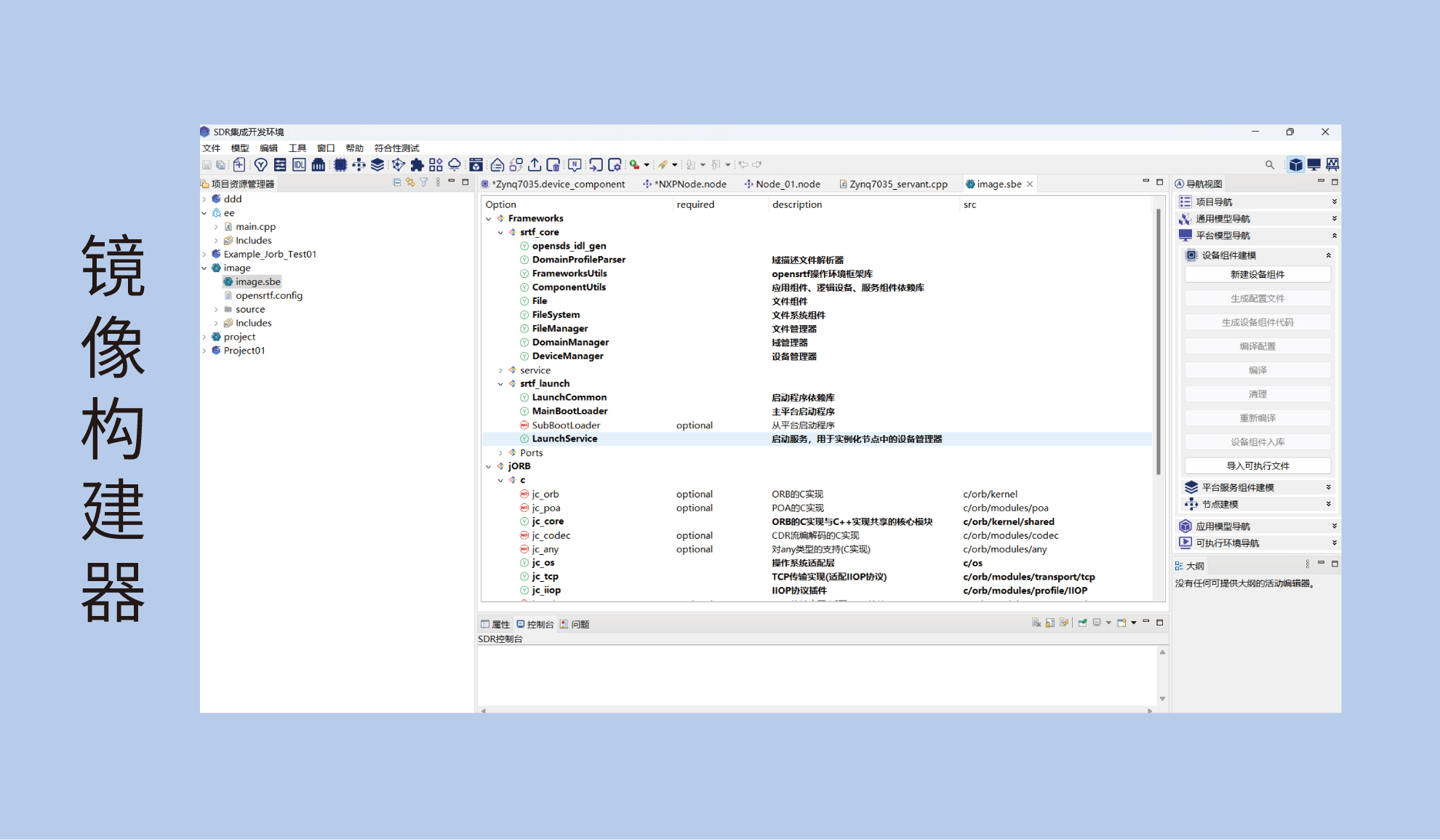Click the 导入可执行文件 button
1440x840 pixels.
coord(1257,465)
